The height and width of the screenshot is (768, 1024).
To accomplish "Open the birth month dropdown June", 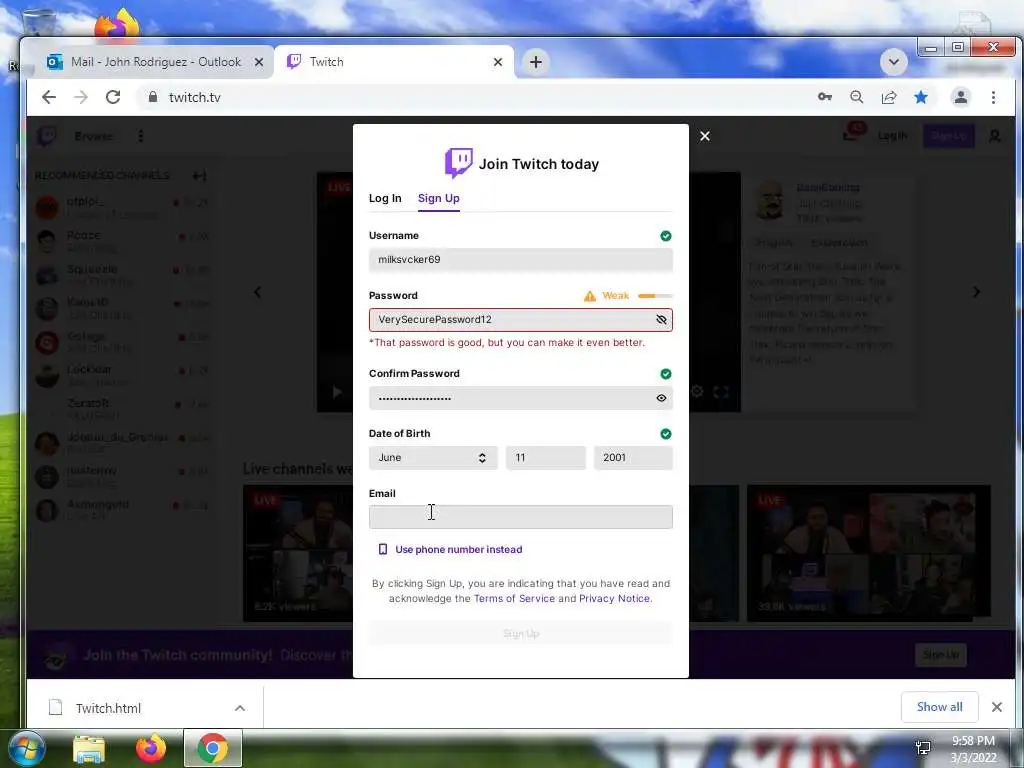I will pos(433,458).
